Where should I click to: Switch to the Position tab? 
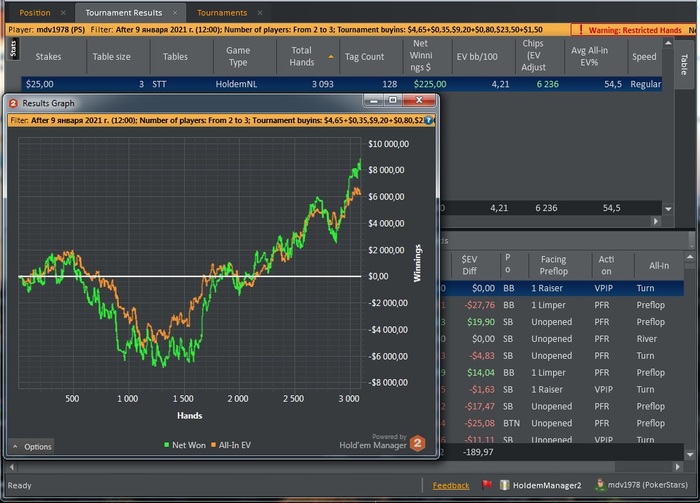click(x=34, y=13)
